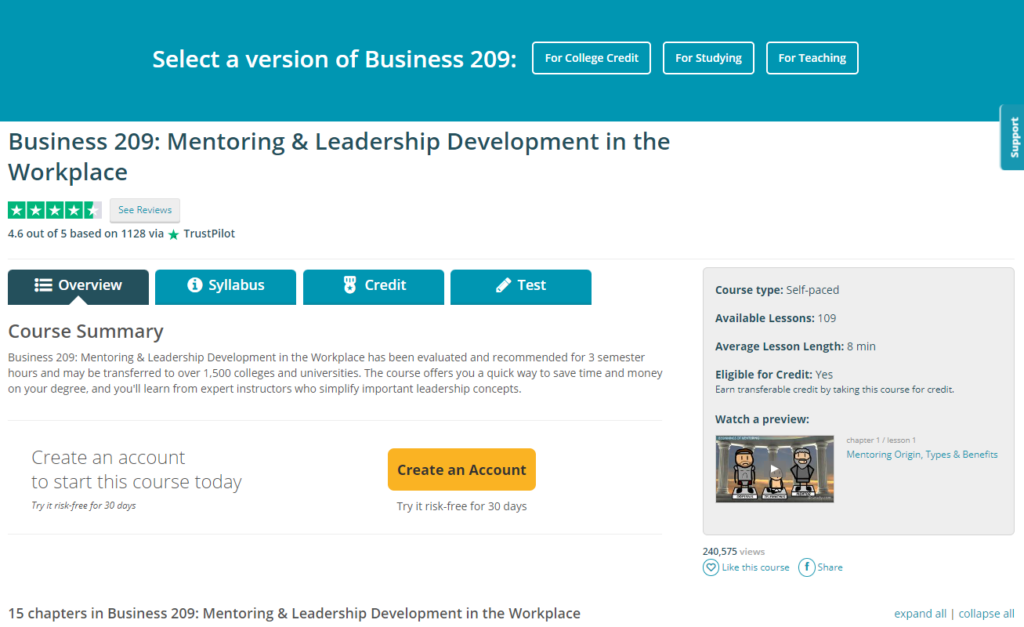Click the Available Lessons: 109 text

pyautogui.click(x=775, y=318)
